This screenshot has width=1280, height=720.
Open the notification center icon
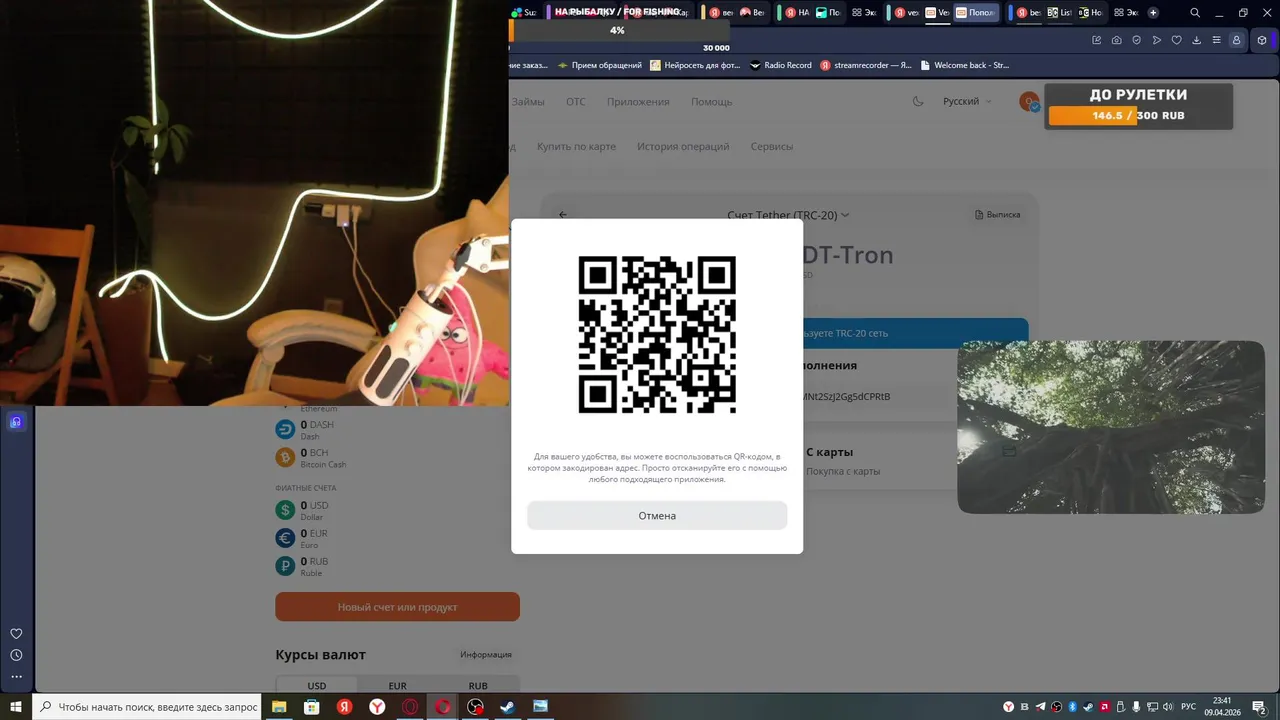(1259, 707)
